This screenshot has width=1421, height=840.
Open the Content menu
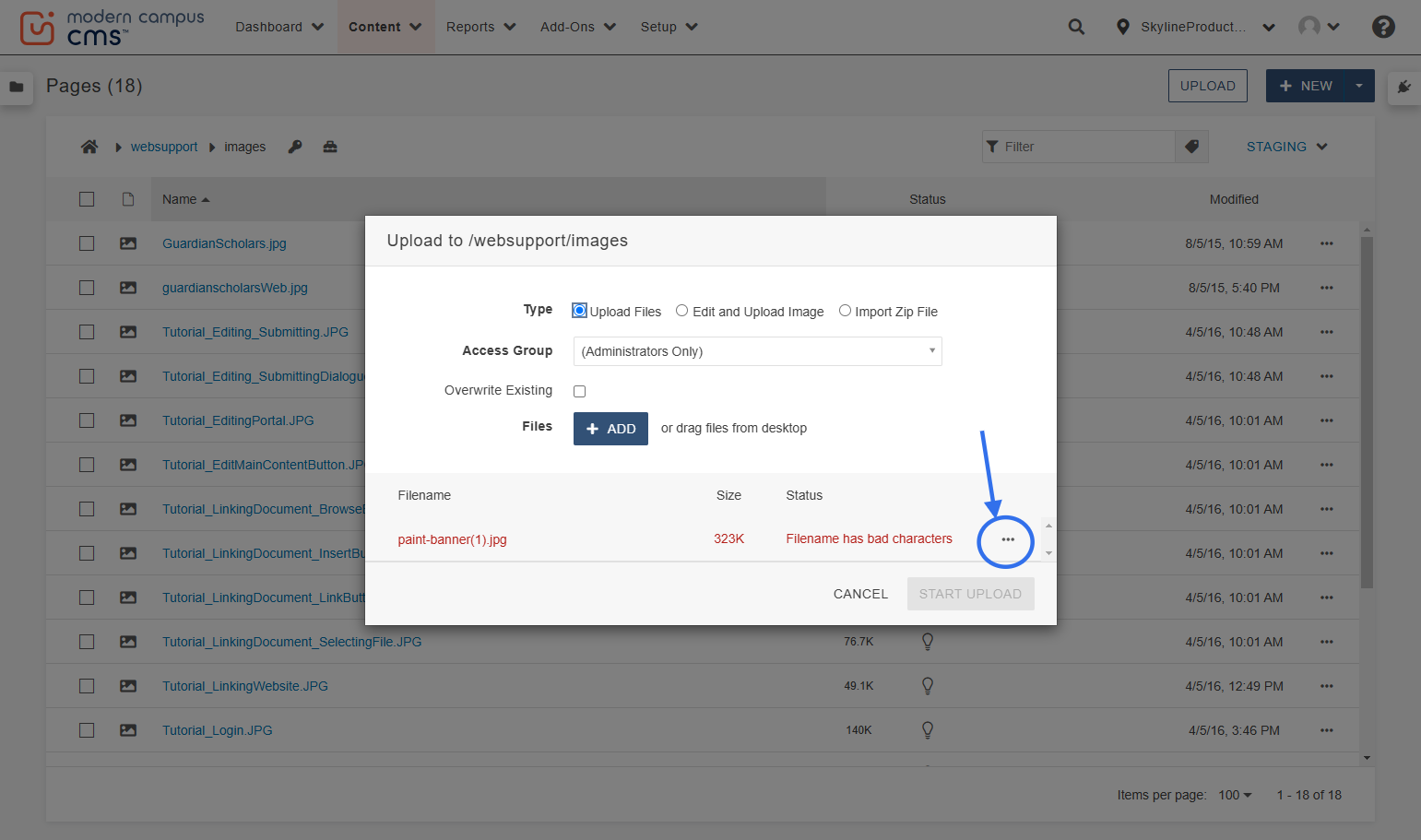[385, 27]
